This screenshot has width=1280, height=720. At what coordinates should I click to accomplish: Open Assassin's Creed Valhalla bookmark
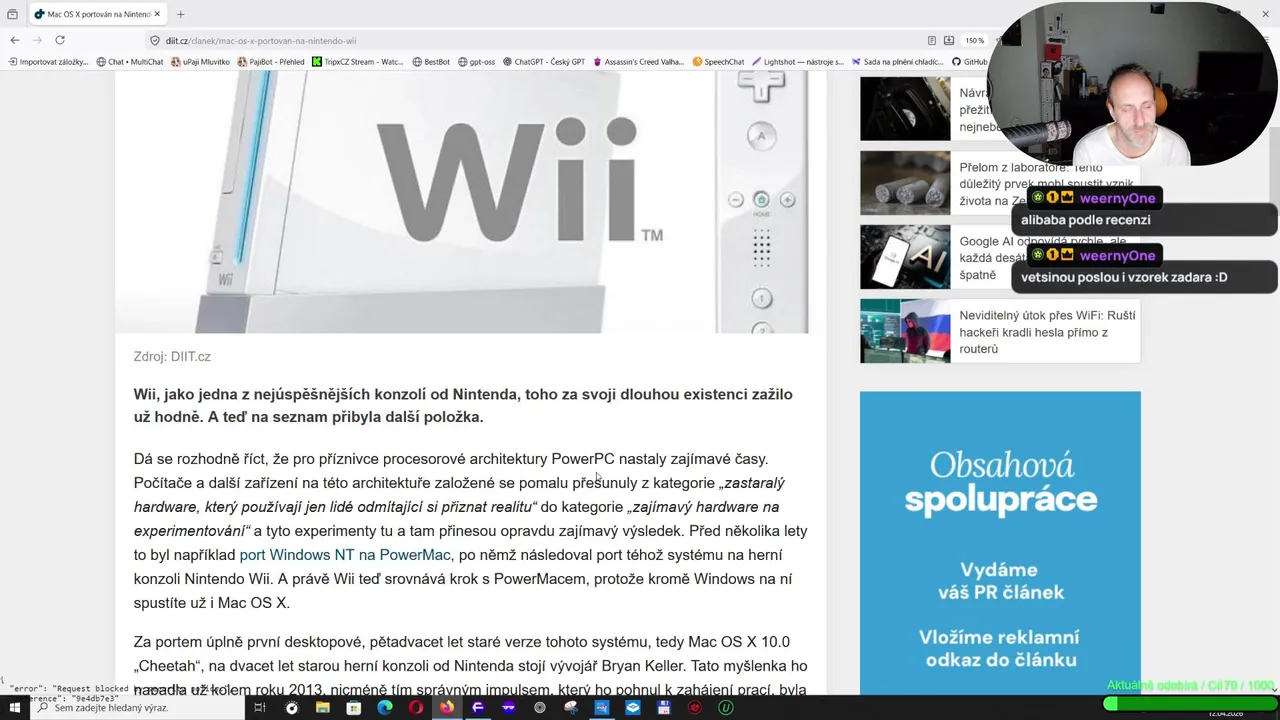(638, 62)
